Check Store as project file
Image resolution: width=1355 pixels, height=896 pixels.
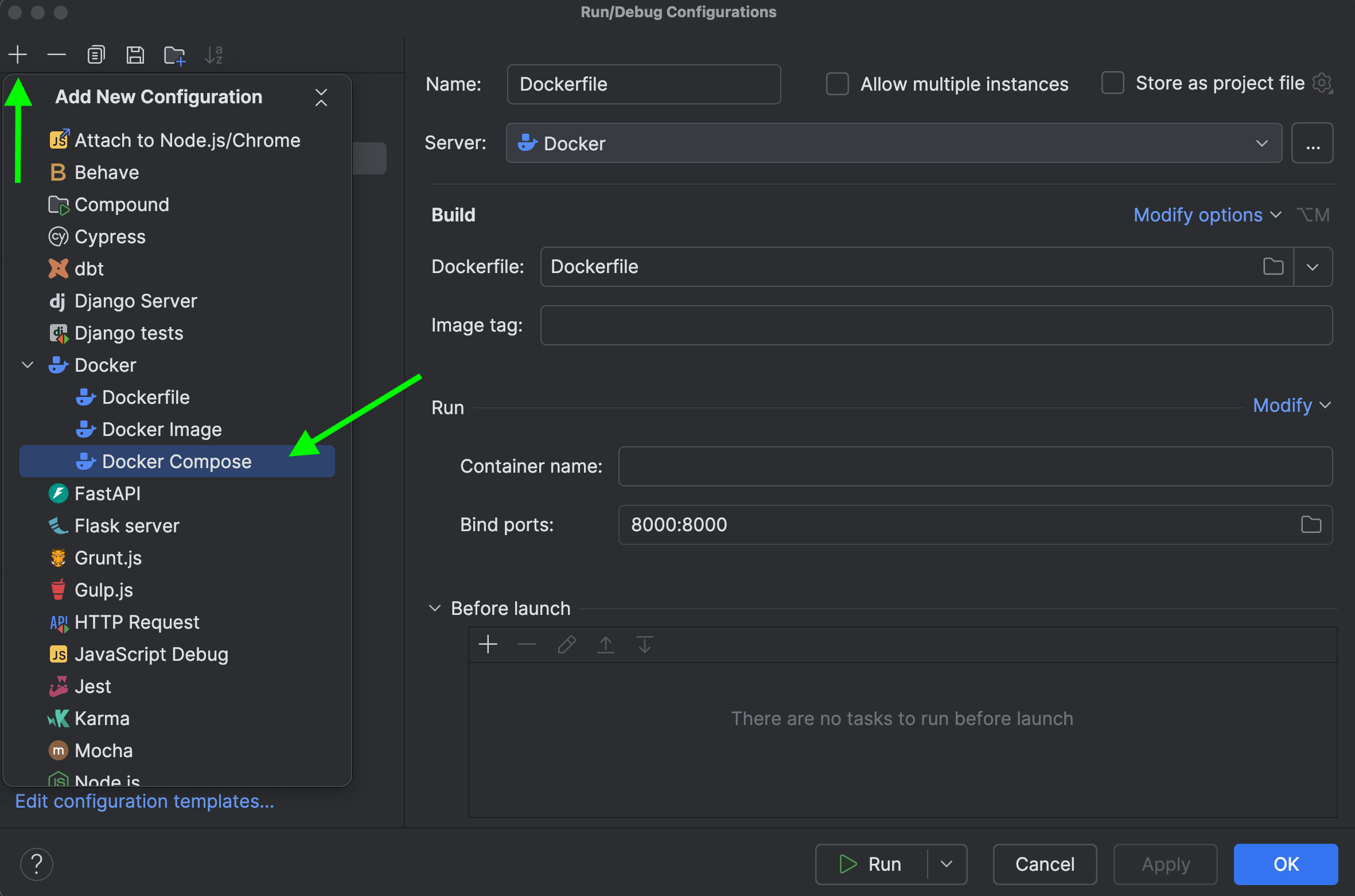point(1113,83)
